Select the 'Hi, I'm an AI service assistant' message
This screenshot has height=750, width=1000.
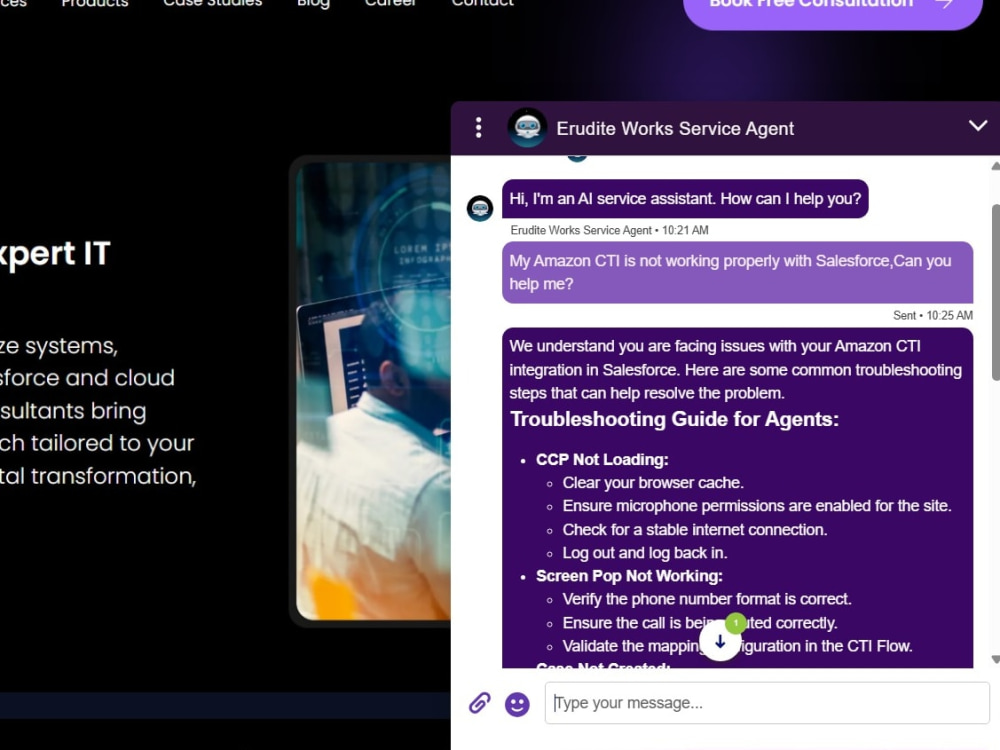click(x=685, y=199)
